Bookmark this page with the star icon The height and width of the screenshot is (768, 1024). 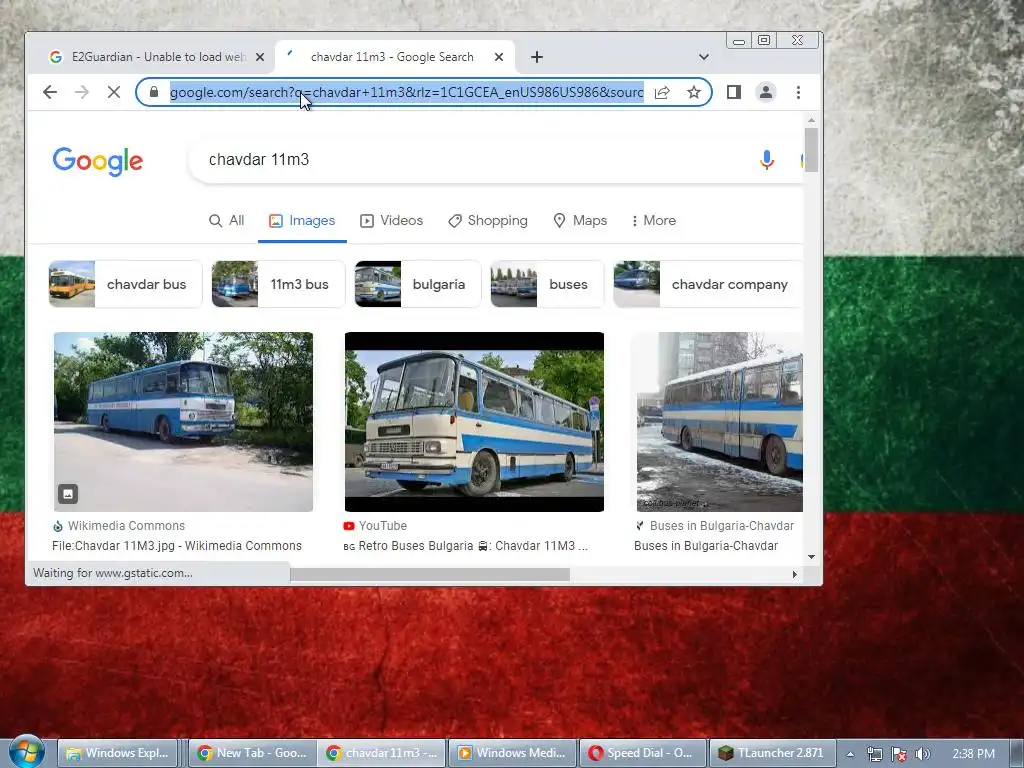coord(694,92)
